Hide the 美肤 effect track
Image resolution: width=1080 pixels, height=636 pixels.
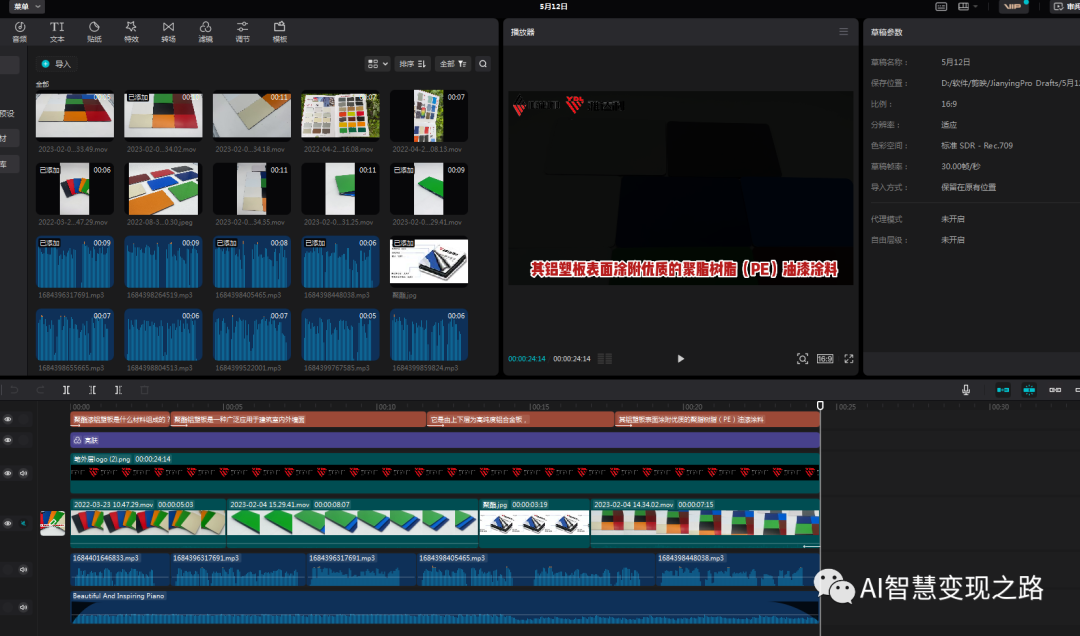[8, 440]
